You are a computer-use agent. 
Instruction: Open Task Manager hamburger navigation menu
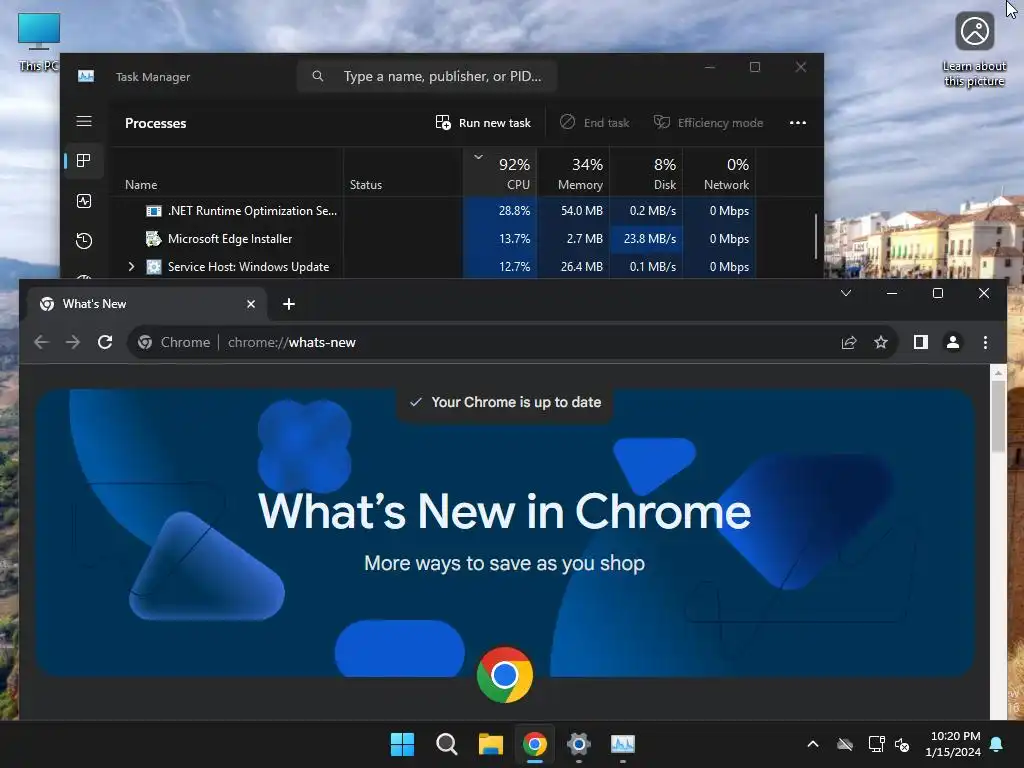pos(84,121)
